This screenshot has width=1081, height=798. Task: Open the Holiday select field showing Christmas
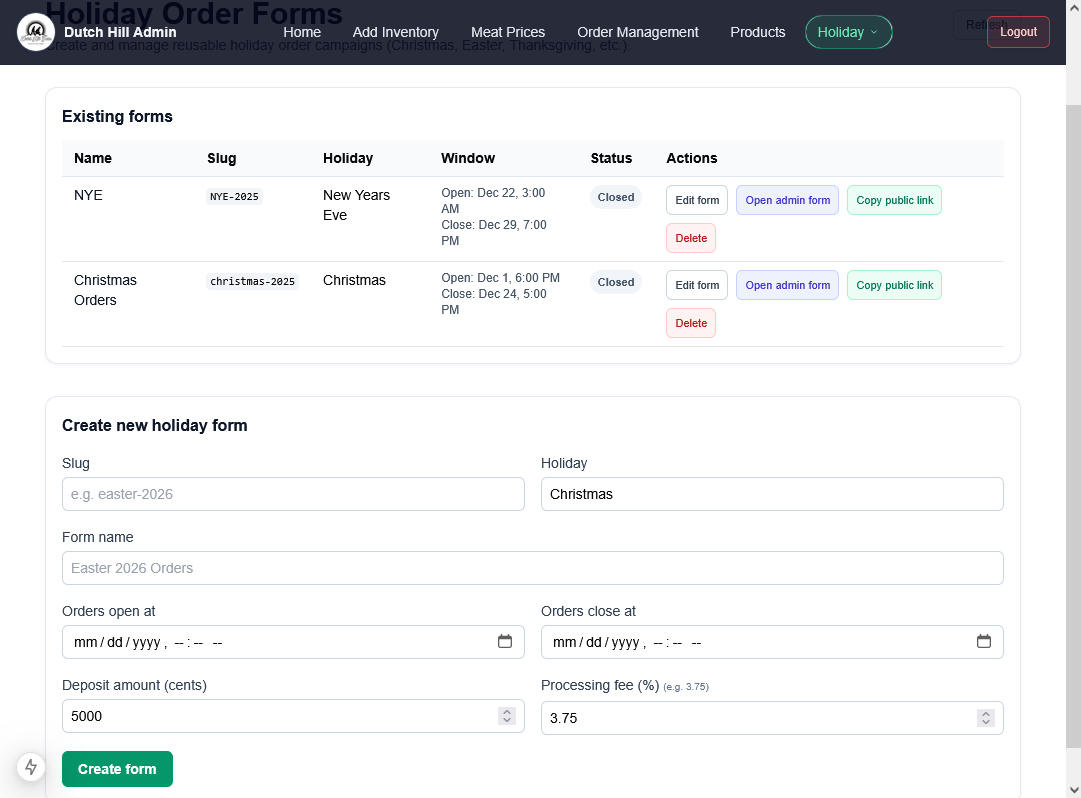771,494
